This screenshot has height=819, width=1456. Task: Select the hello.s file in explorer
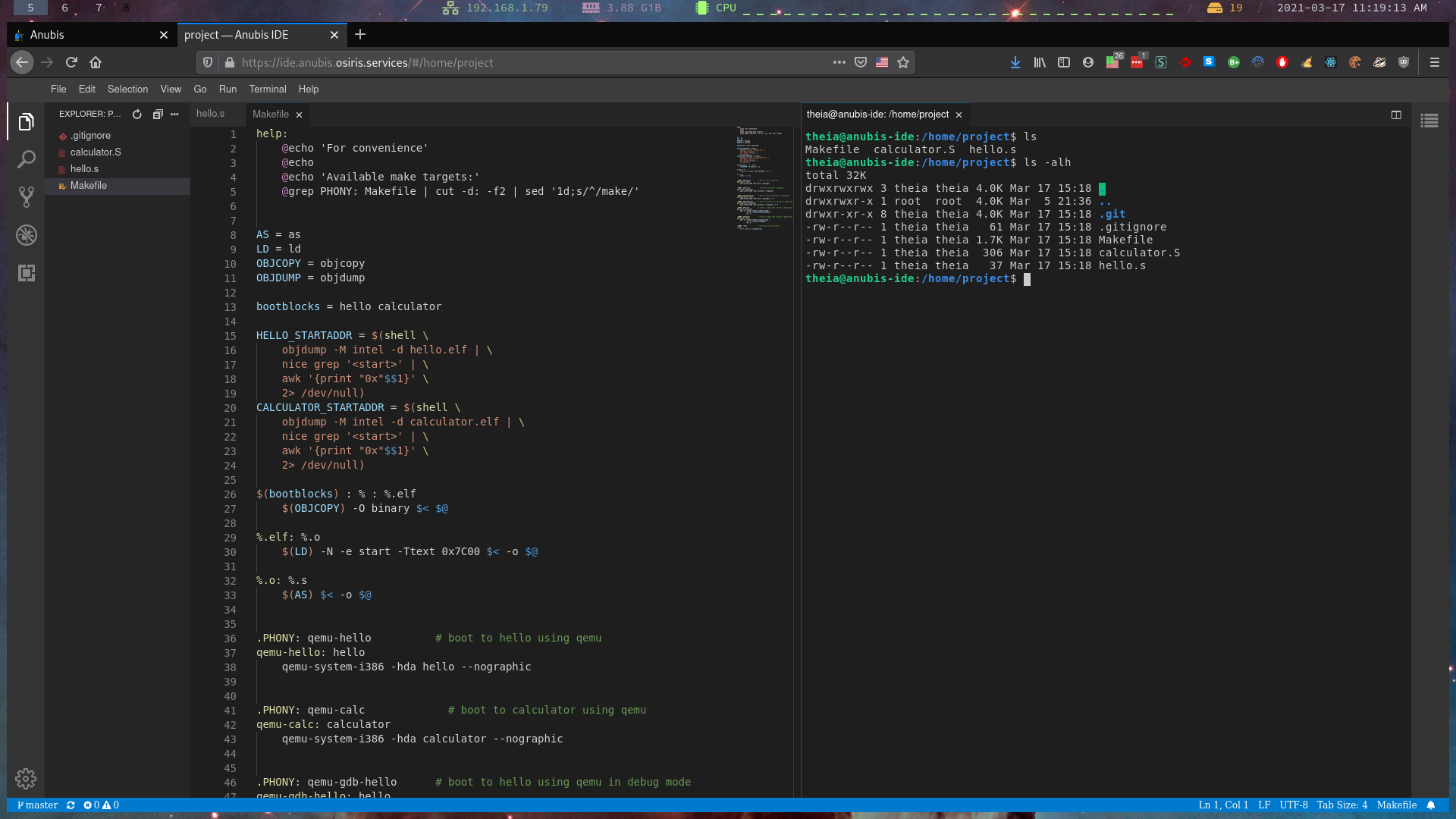85,168
